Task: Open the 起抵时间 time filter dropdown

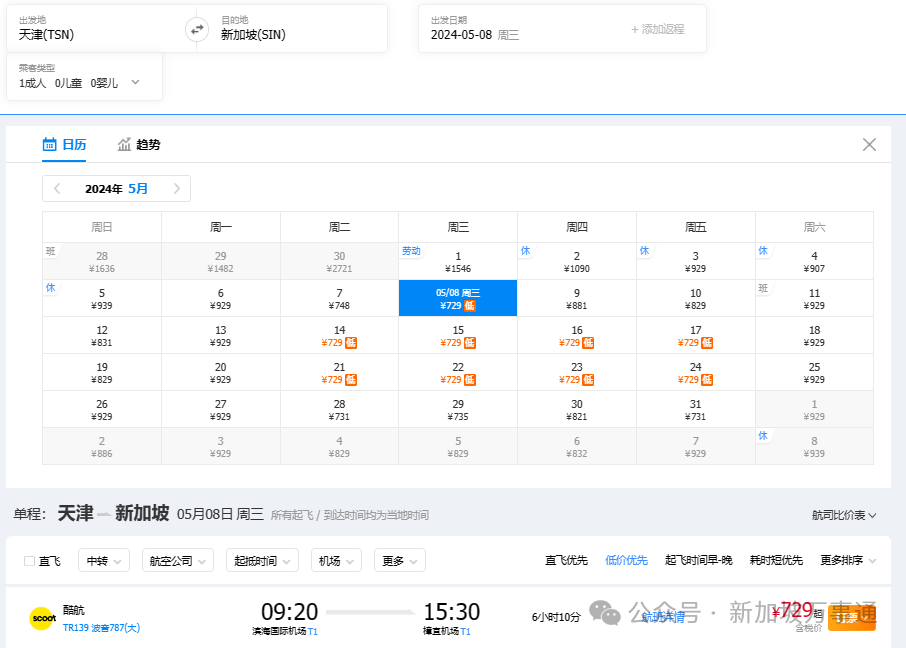Action: (262, 561)
